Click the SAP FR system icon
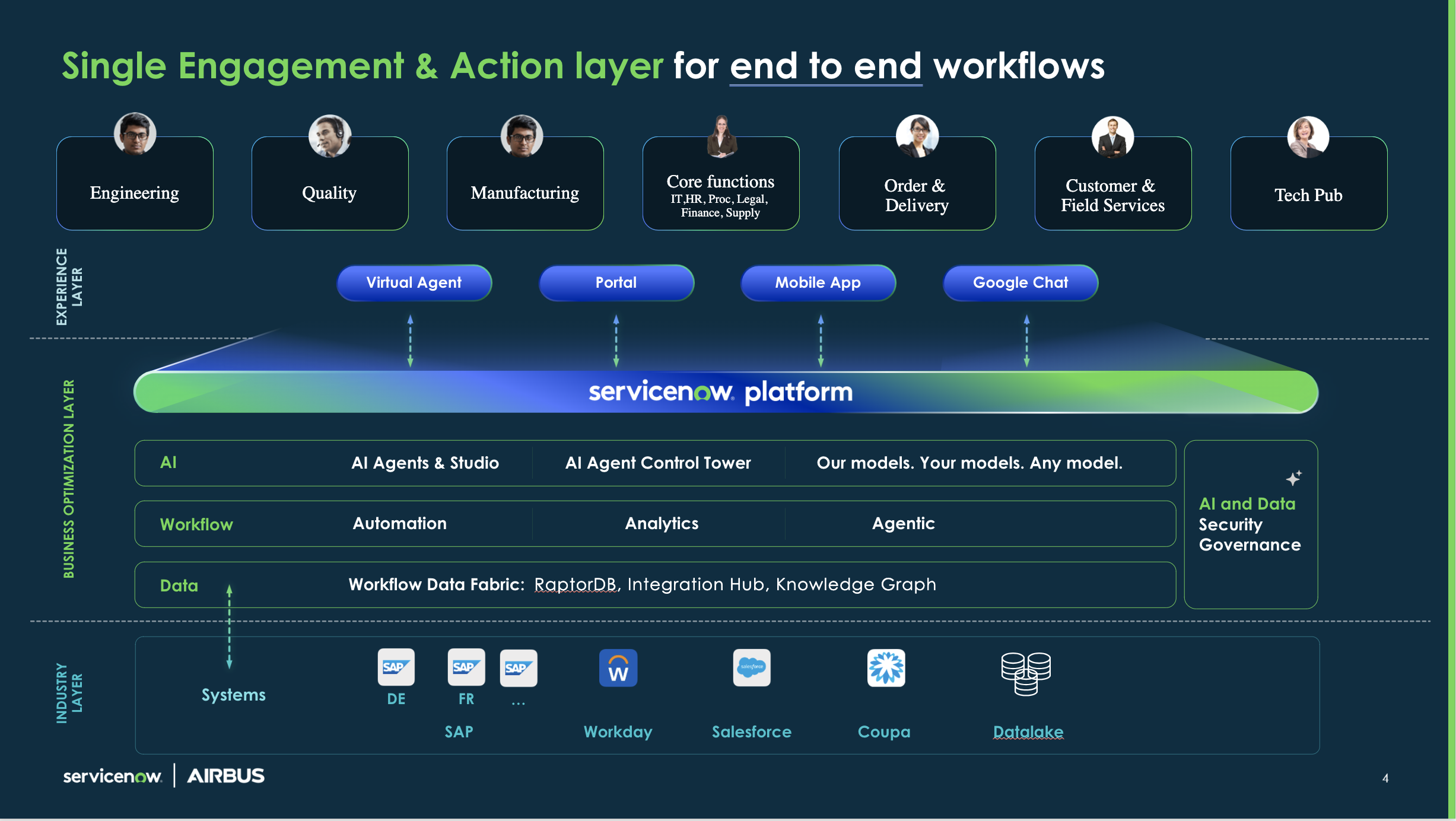1456x821 pixels. pos(466,667)
